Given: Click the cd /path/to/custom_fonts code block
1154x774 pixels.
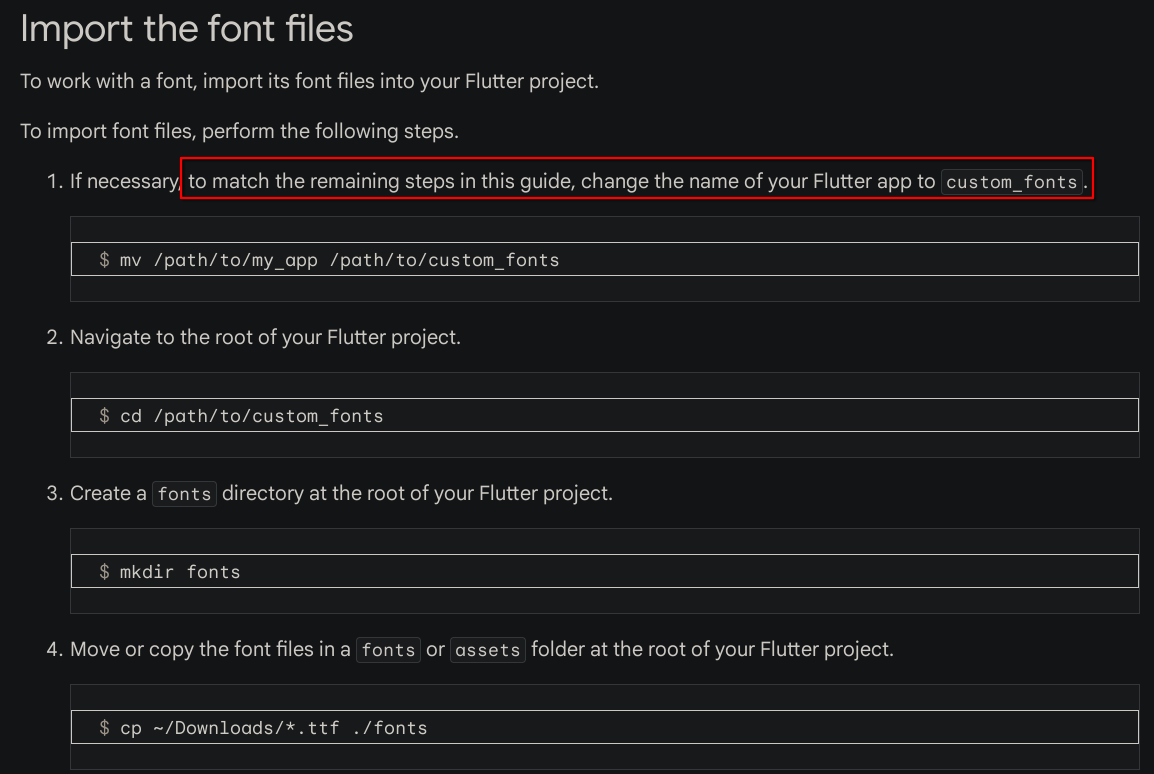Looking at the screenshot, I should click(x=604, y=415).
